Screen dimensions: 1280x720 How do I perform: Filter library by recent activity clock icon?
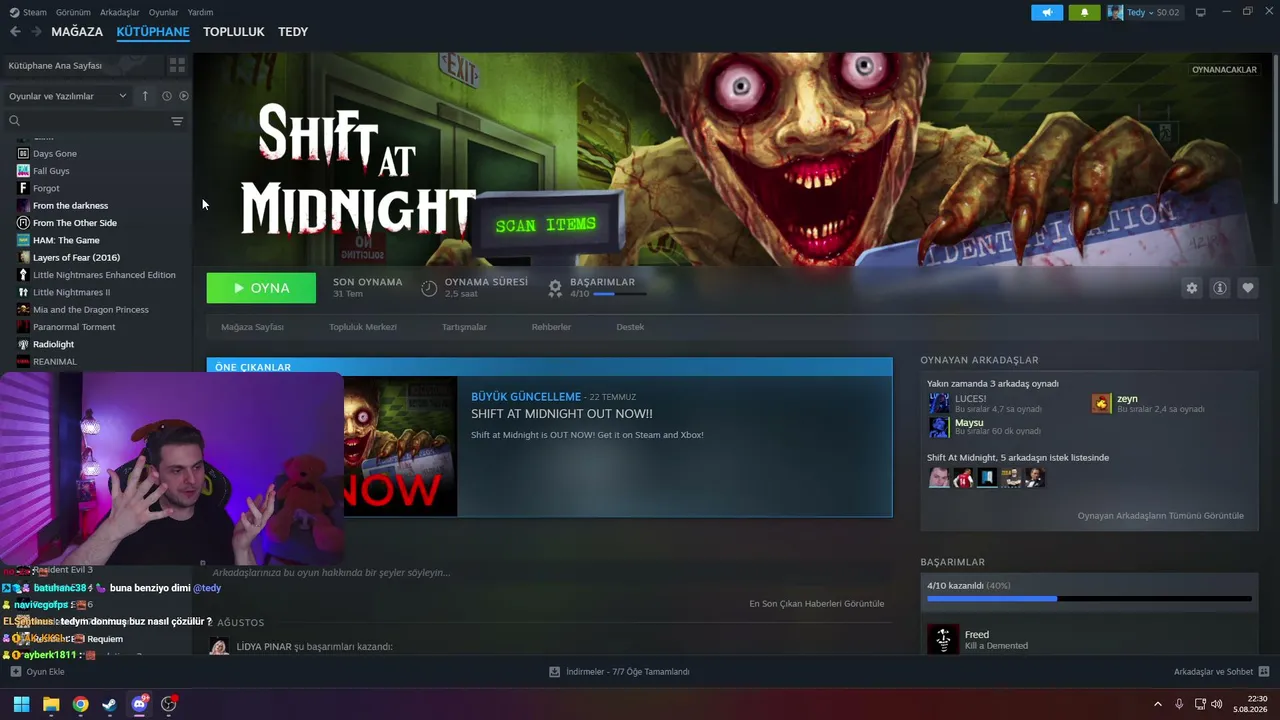point(167,96)
